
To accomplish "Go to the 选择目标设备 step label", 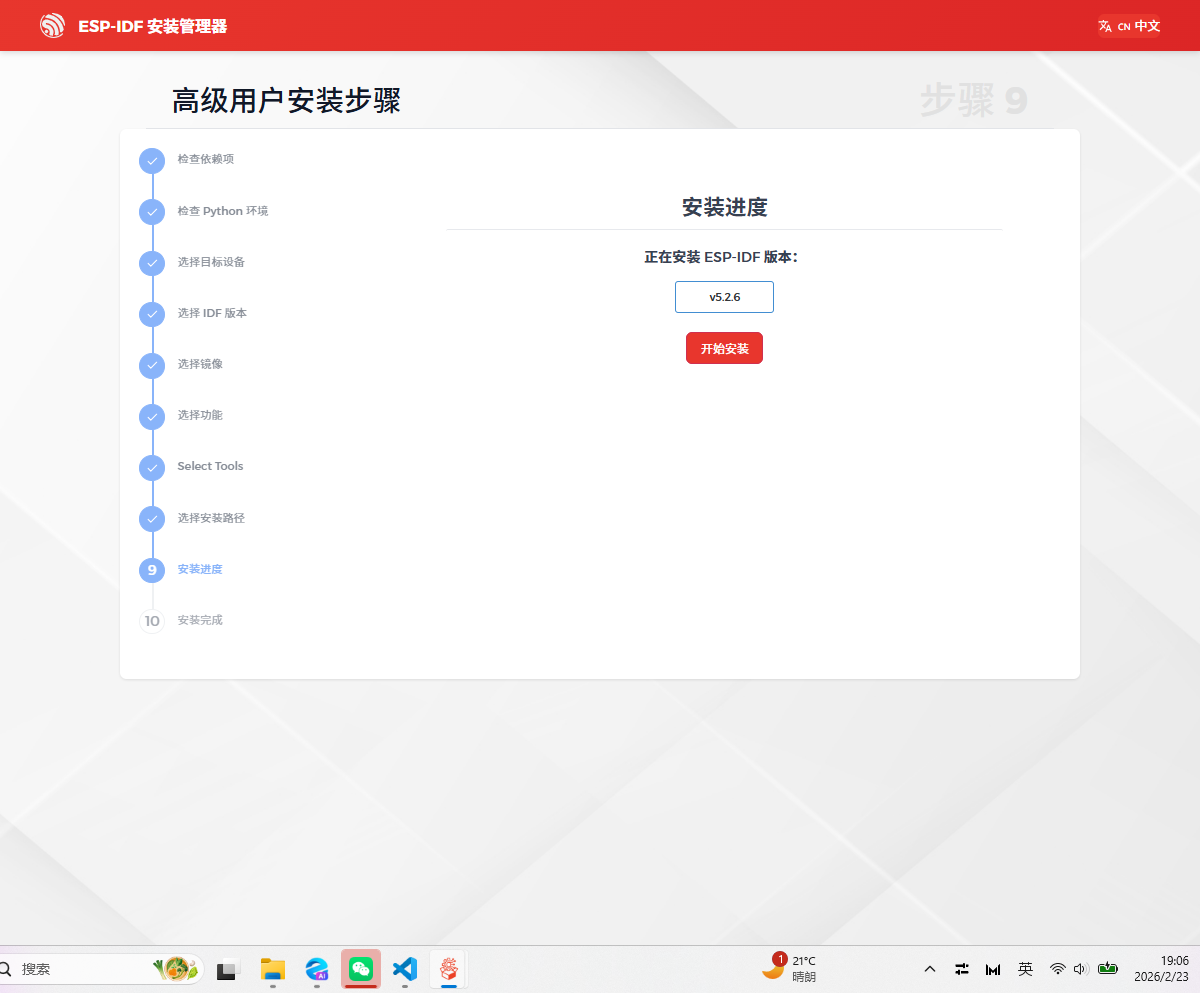I will click(x=211, y=262).
